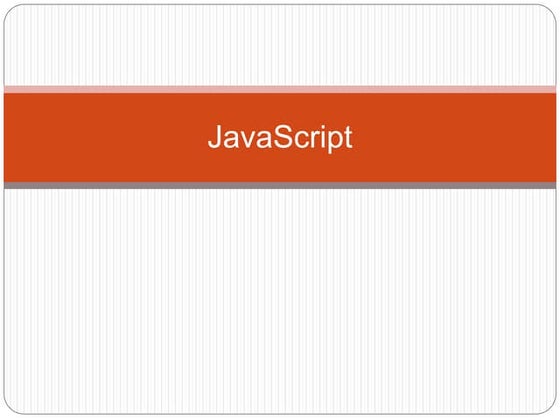Image resolution: width=560 pixels, height=420 pixels.
Task: Select the slide's top border edge
Action: coord(280,5)
